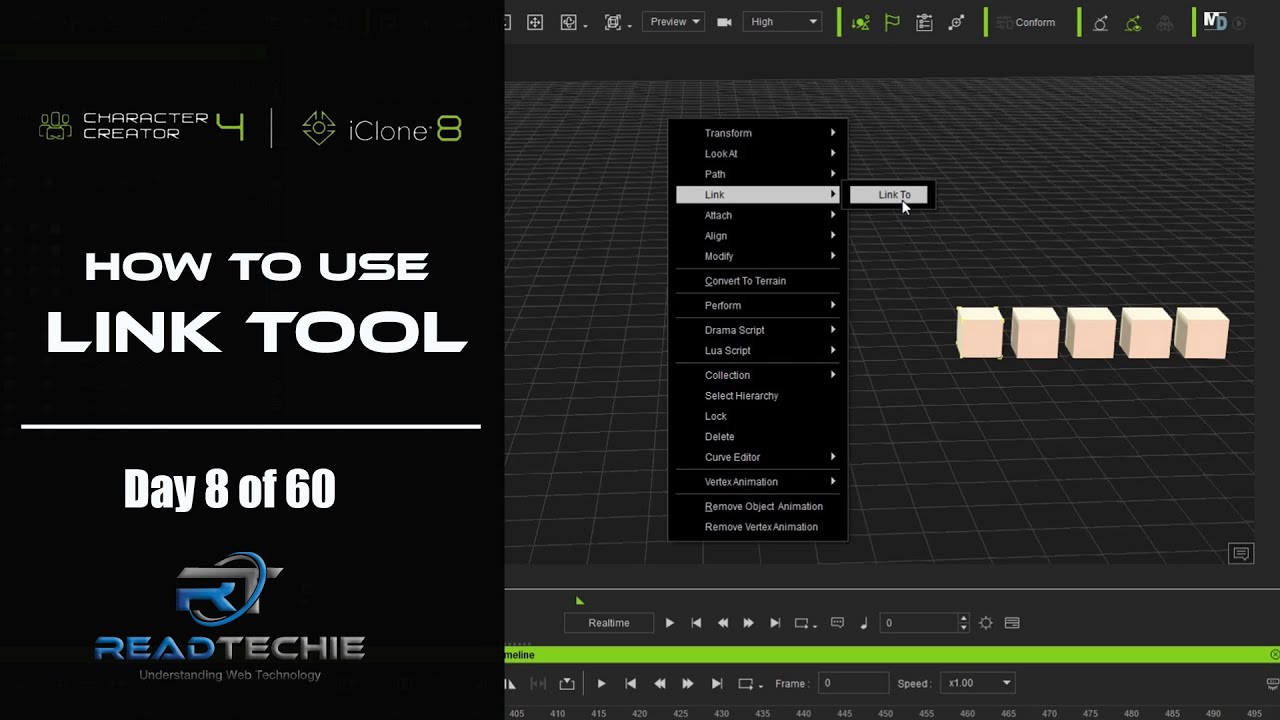Open the Drama Script submenu
Screen dimensions: 1280x720
(757, 330)
